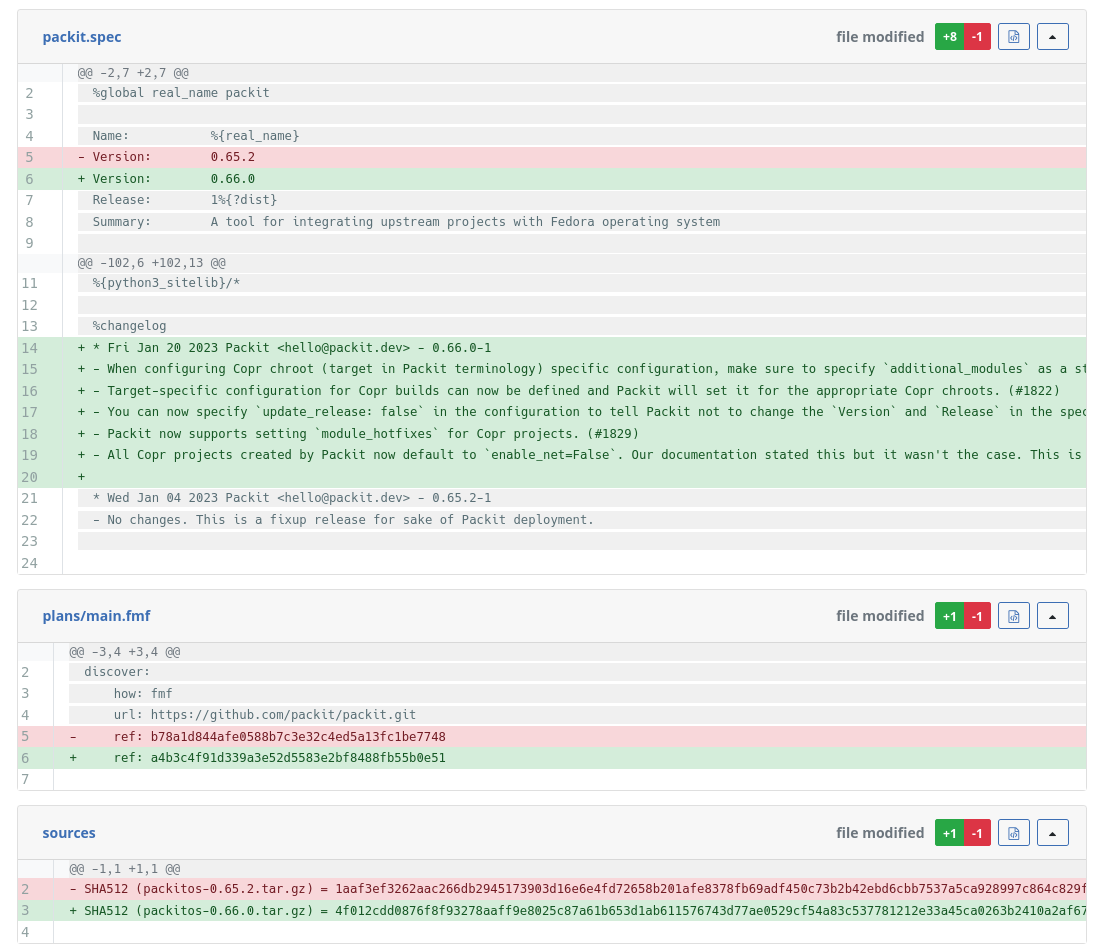Click view file icon for sources

click(x=1013, y=833)
